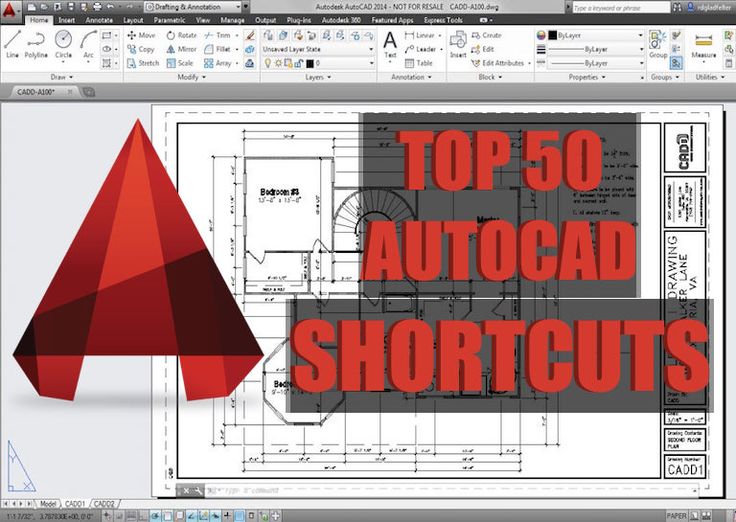Open the ByLayer lineweight dropdown
This screenshot has width=736, height=522.
597,49
